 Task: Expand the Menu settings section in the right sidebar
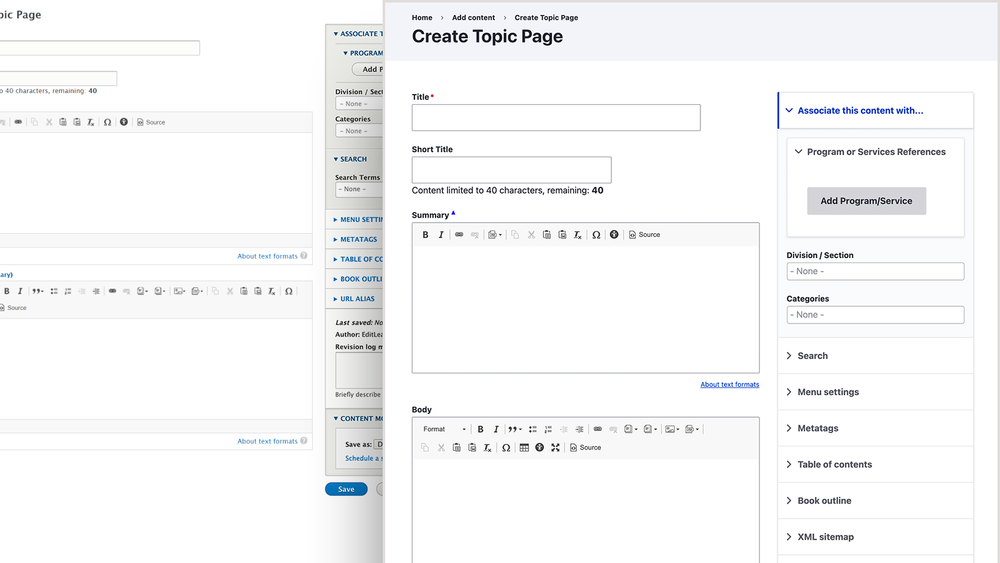pos(827,392)
